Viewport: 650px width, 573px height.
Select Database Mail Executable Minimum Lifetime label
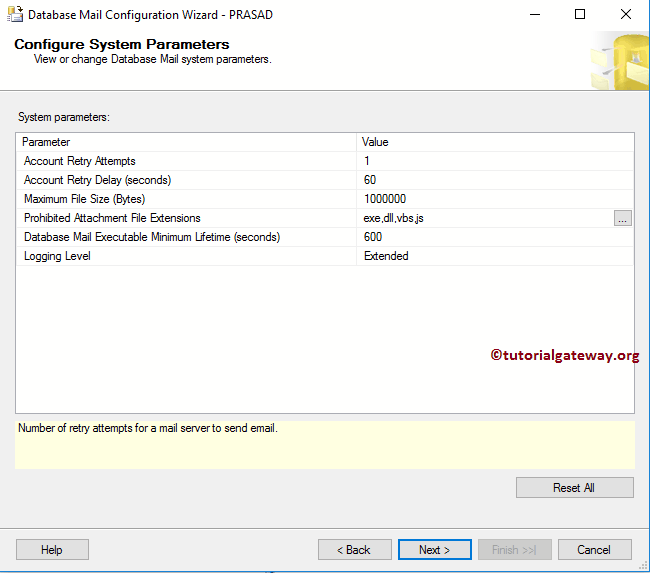[x=152, y=237]
